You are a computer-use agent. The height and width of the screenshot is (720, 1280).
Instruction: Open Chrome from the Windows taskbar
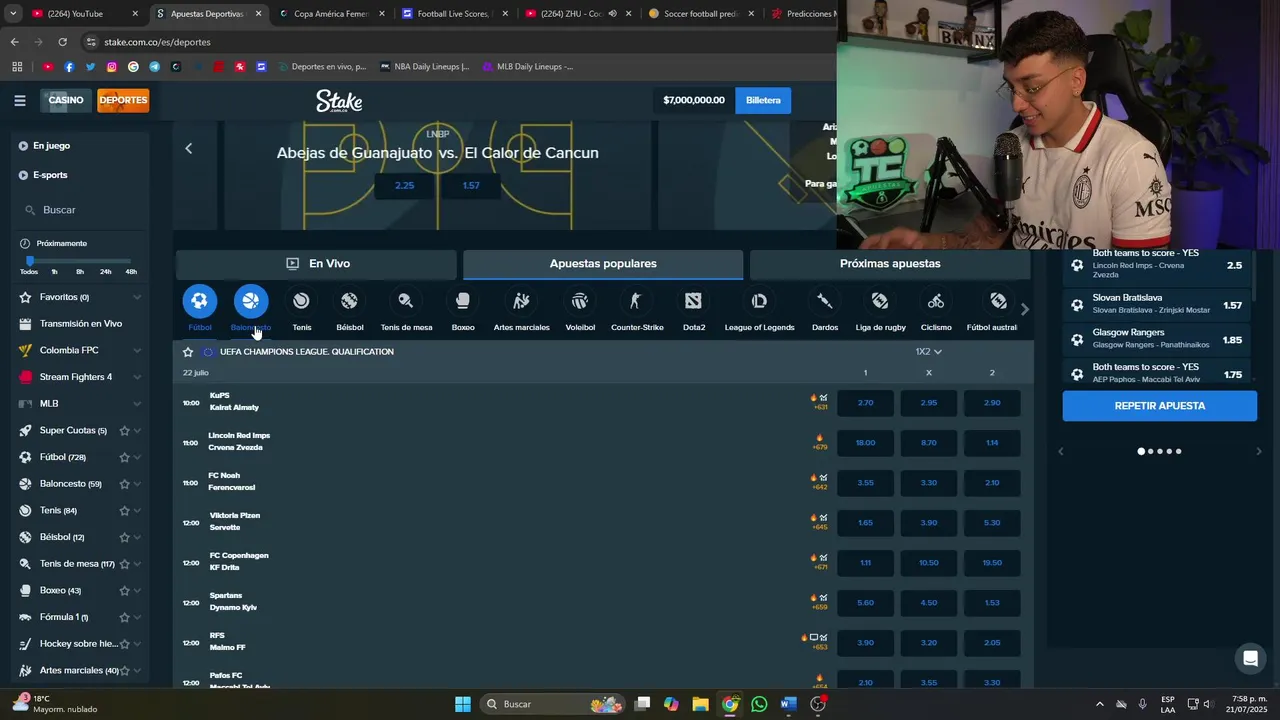click(730, 704)
